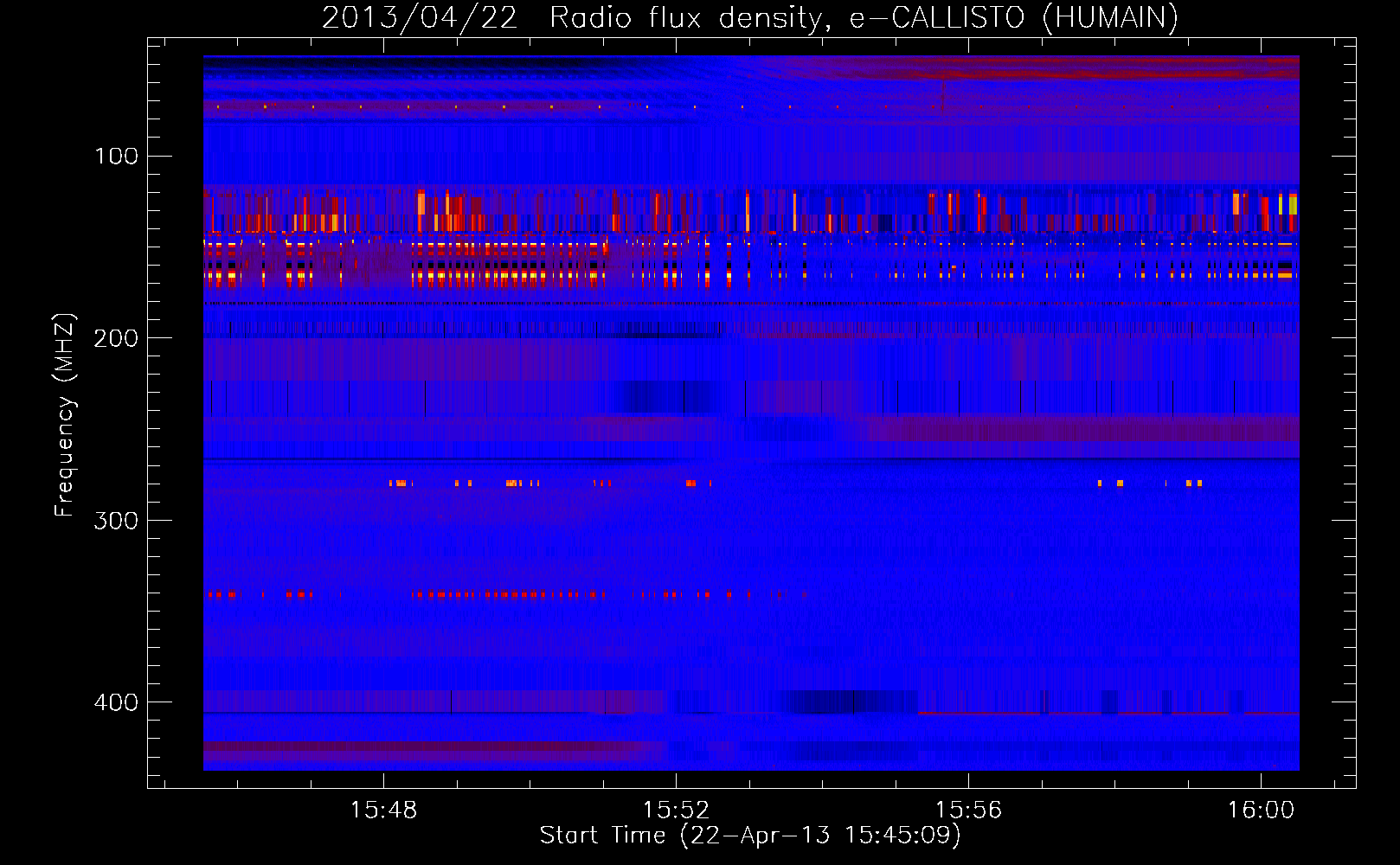The height and width of the screenshot is (865, 1400).
Task: Click the 200 frequency tick label
Action: coord(116,338)
